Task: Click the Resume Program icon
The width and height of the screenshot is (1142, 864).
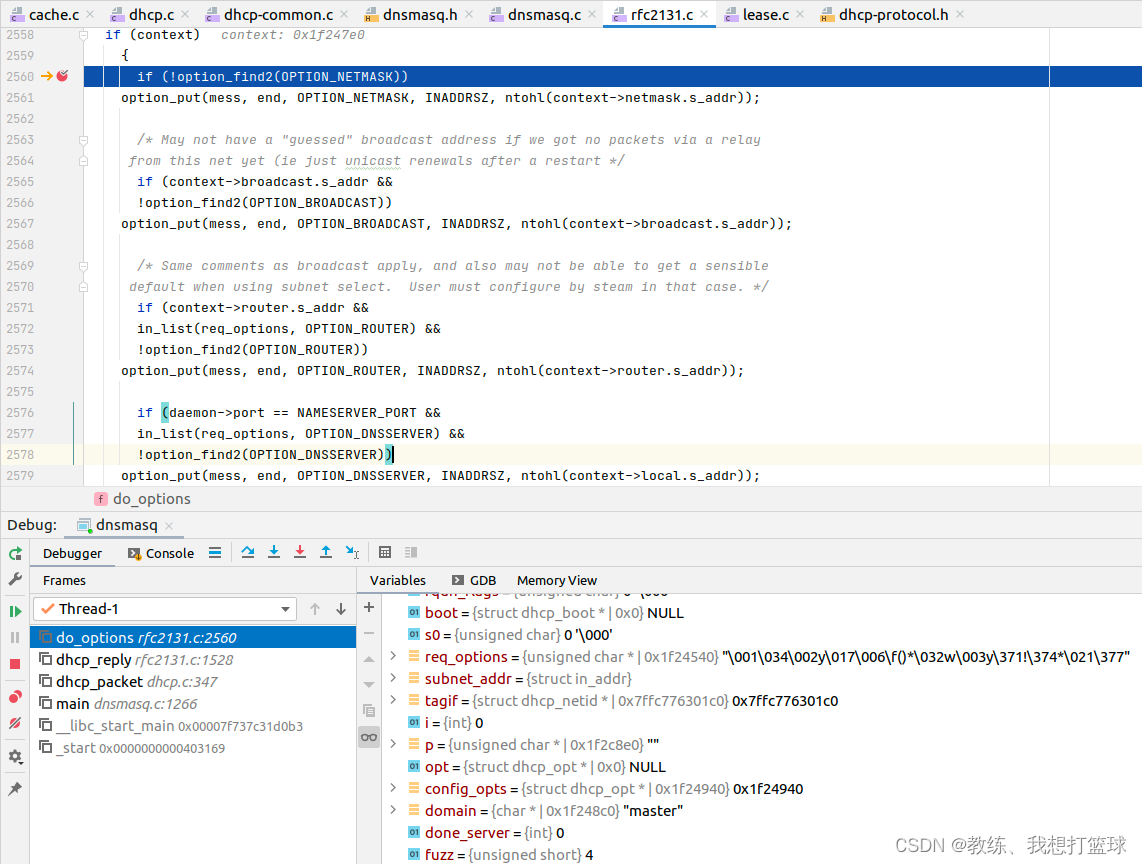Action: coord(14,610)
